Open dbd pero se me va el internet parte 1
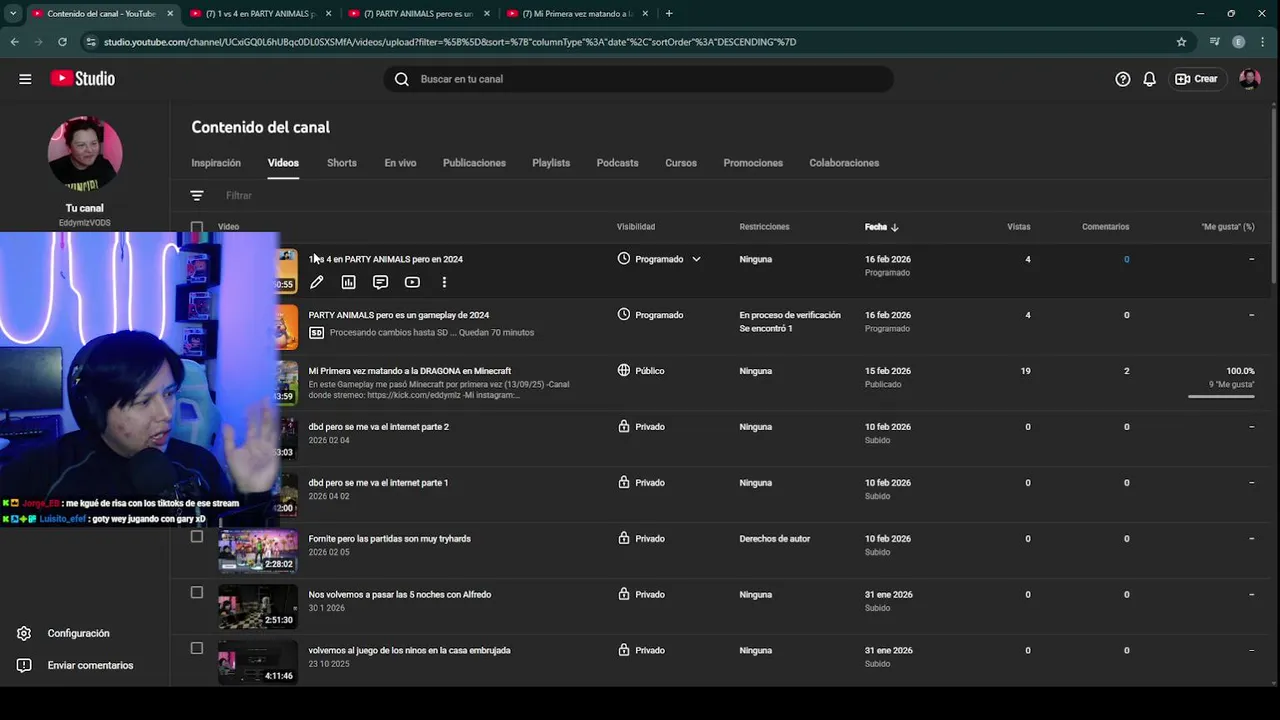The height and width of the screenshot is (720, 1280). (378, 483)
